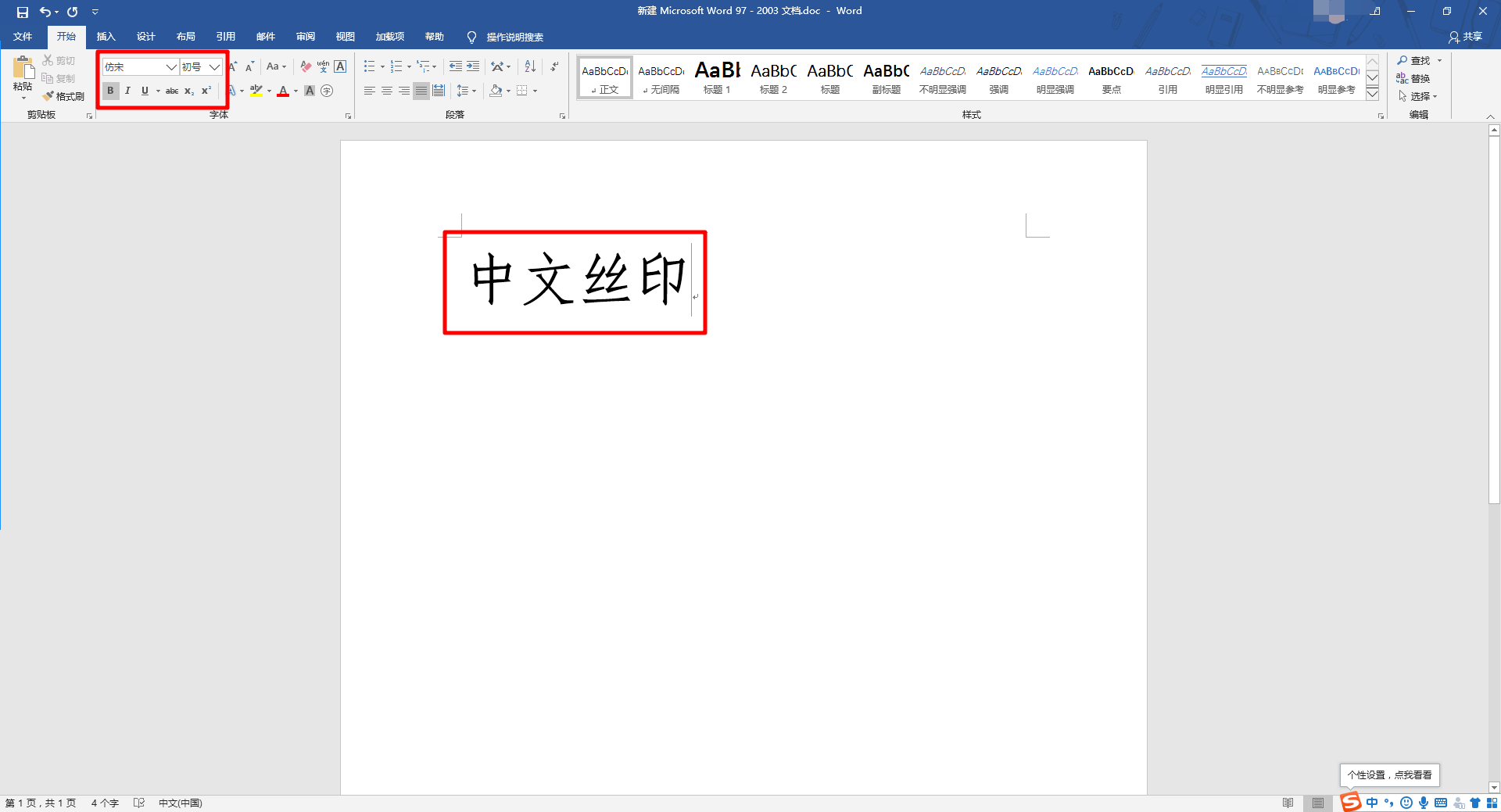Expand the numbering list dropdown arrow
Viewport: 1501px width, 812px height.
(x=409, y=67)
